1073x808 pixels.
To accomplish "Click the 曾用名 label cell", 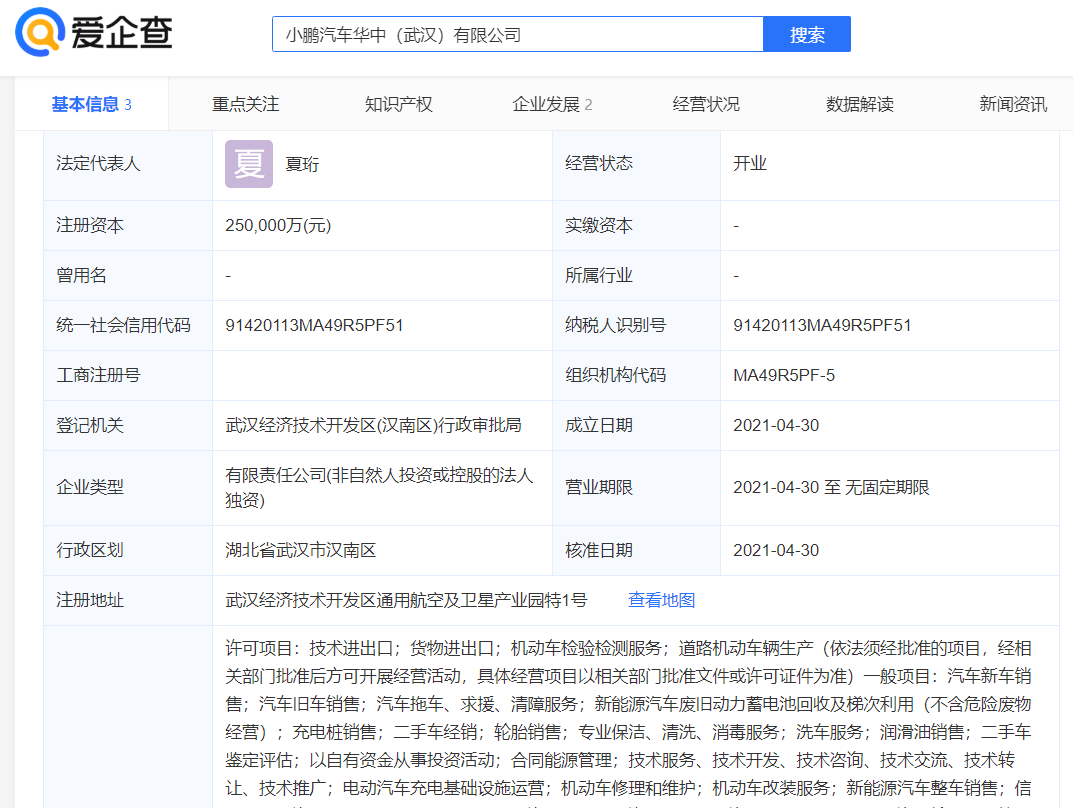I will point(128,275).
